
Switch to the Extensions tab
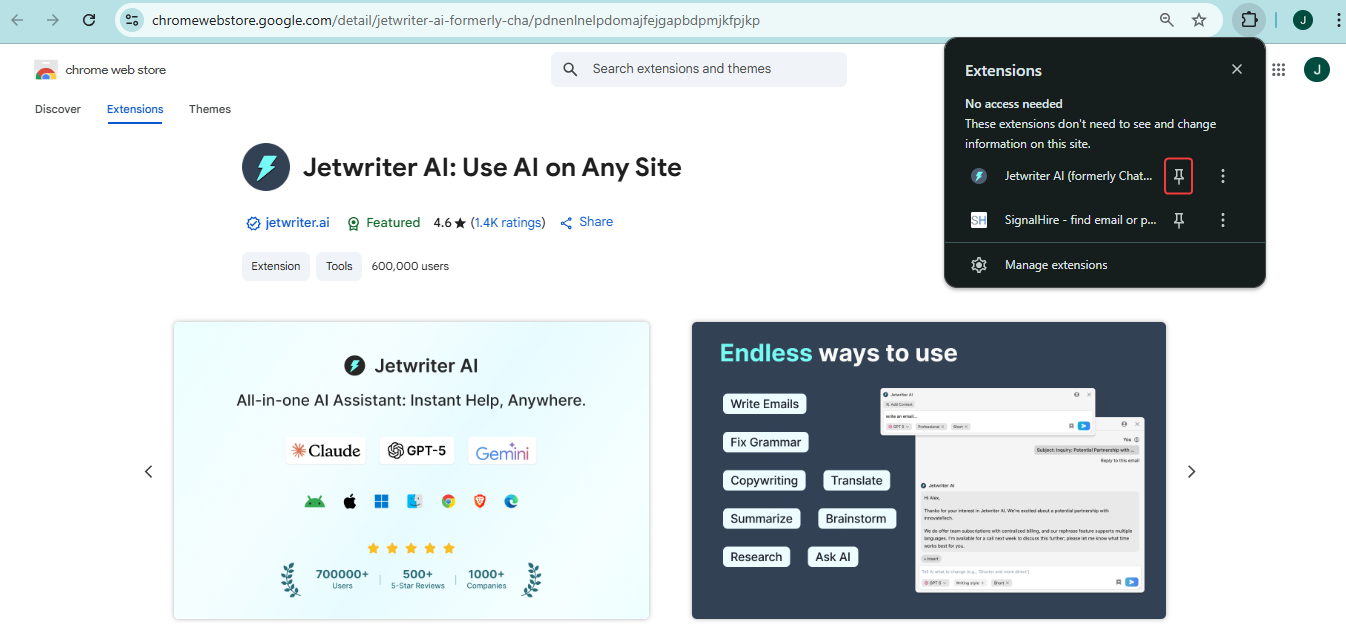coord(135,109)
